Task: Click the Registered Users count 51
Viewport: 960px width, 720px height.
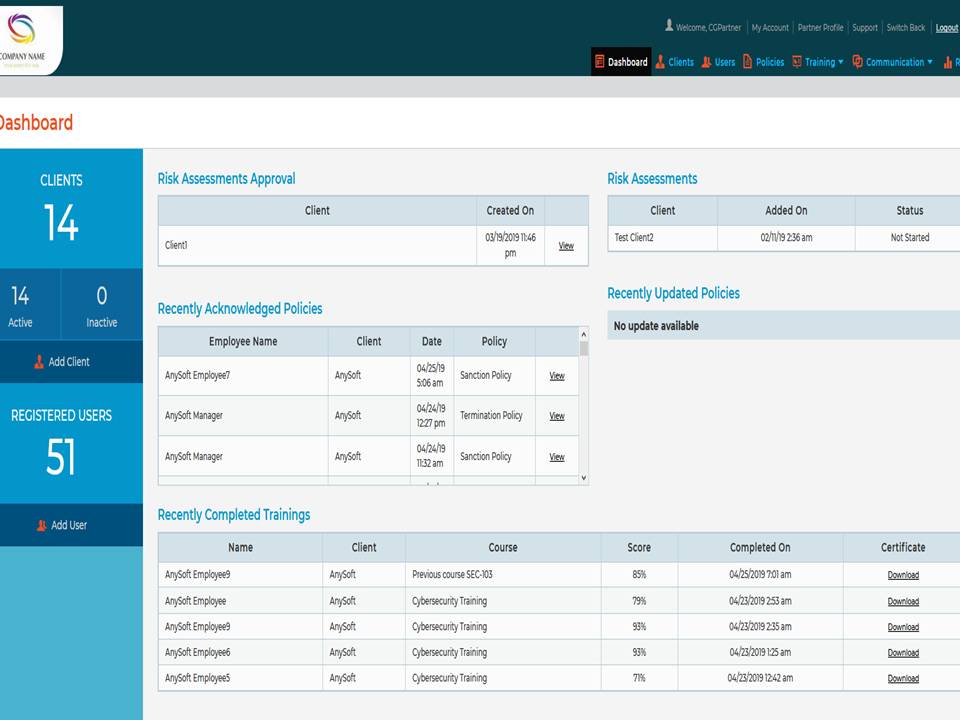Action: click(61, 457)
